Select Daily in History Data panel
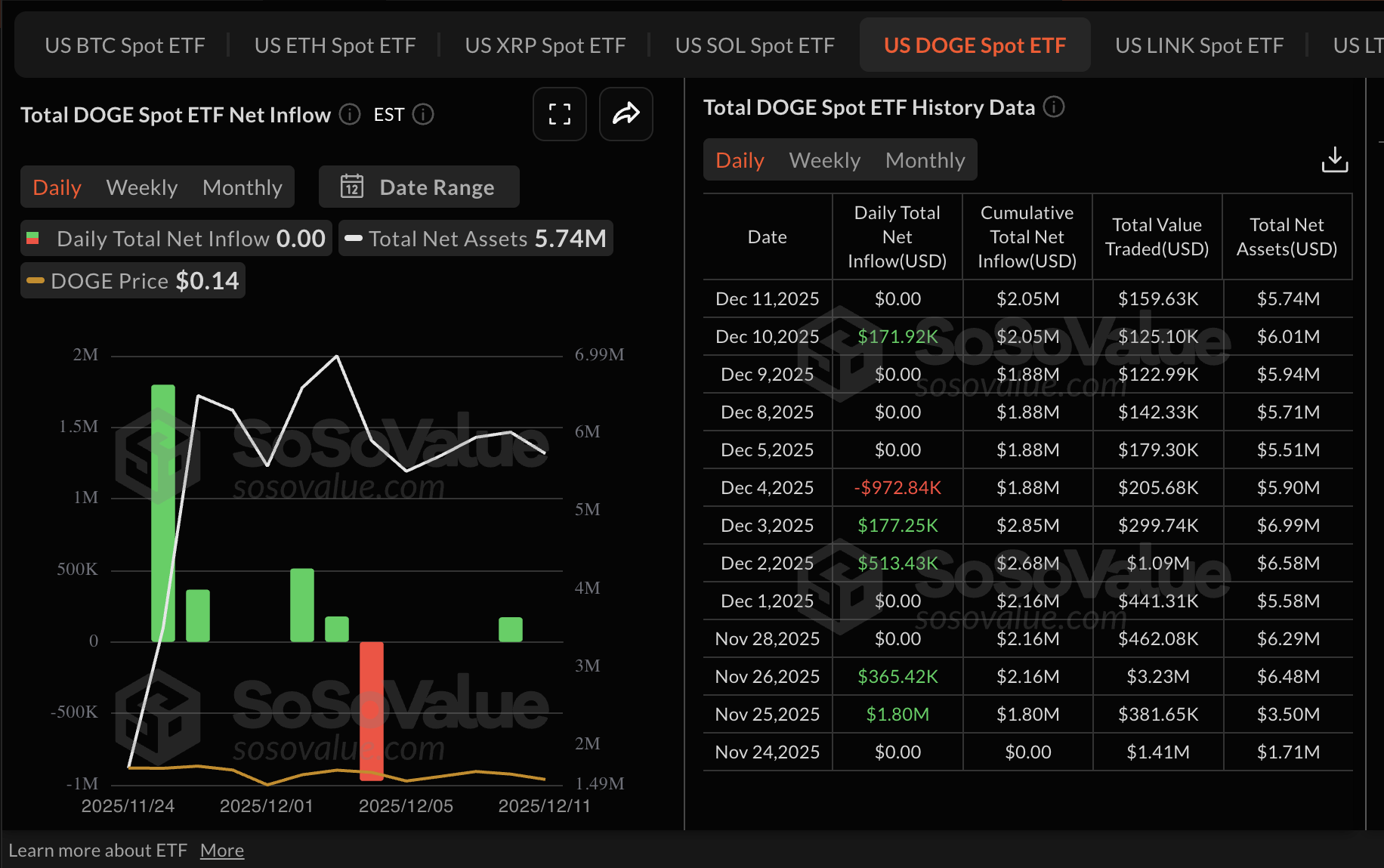Viewport: 1384px width, 868px height. [x=739, y=159]
